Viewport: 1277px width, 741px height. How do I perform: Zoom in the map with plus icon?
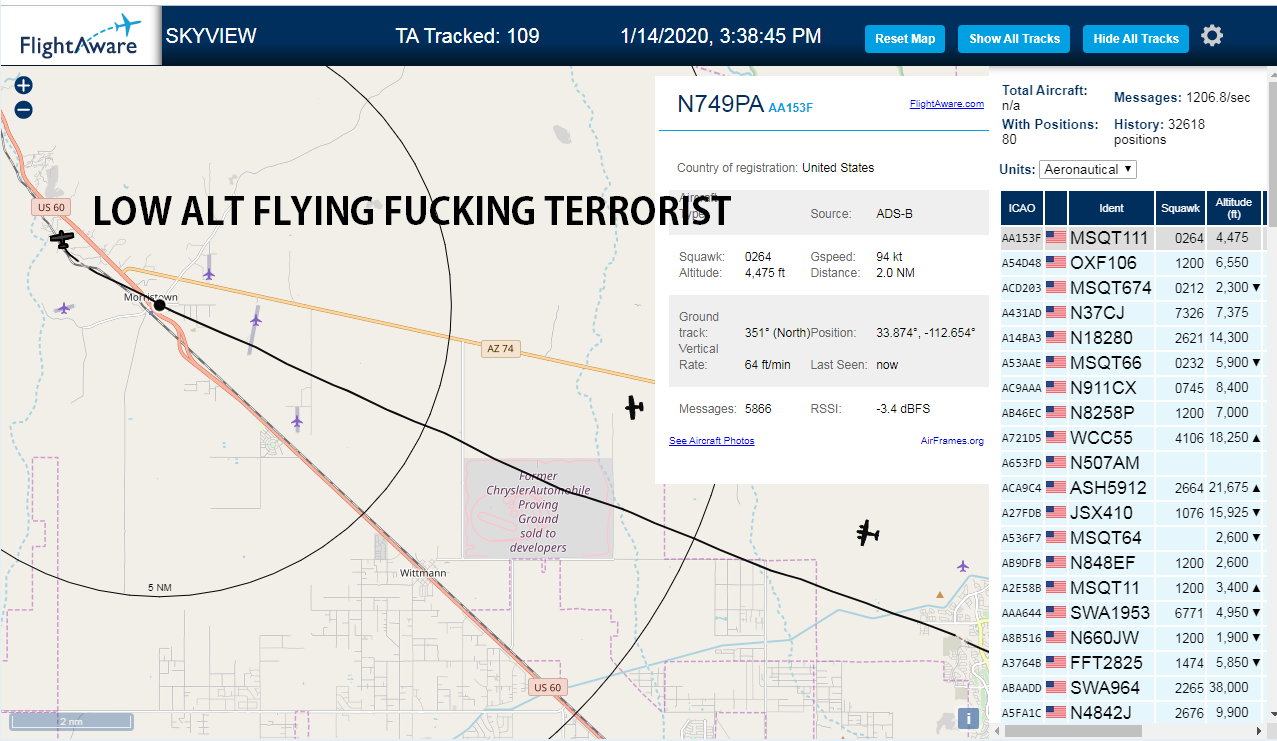coord(24,86)
